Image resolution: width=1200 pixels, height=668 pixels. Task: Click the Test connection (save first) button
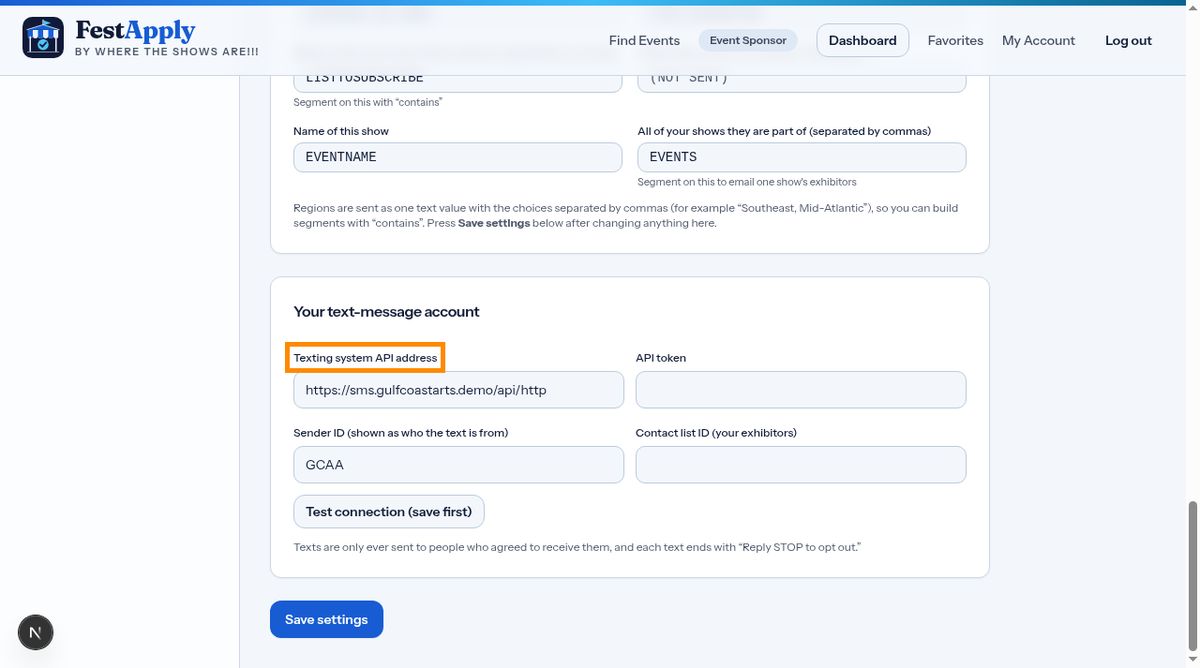point(389,512)
